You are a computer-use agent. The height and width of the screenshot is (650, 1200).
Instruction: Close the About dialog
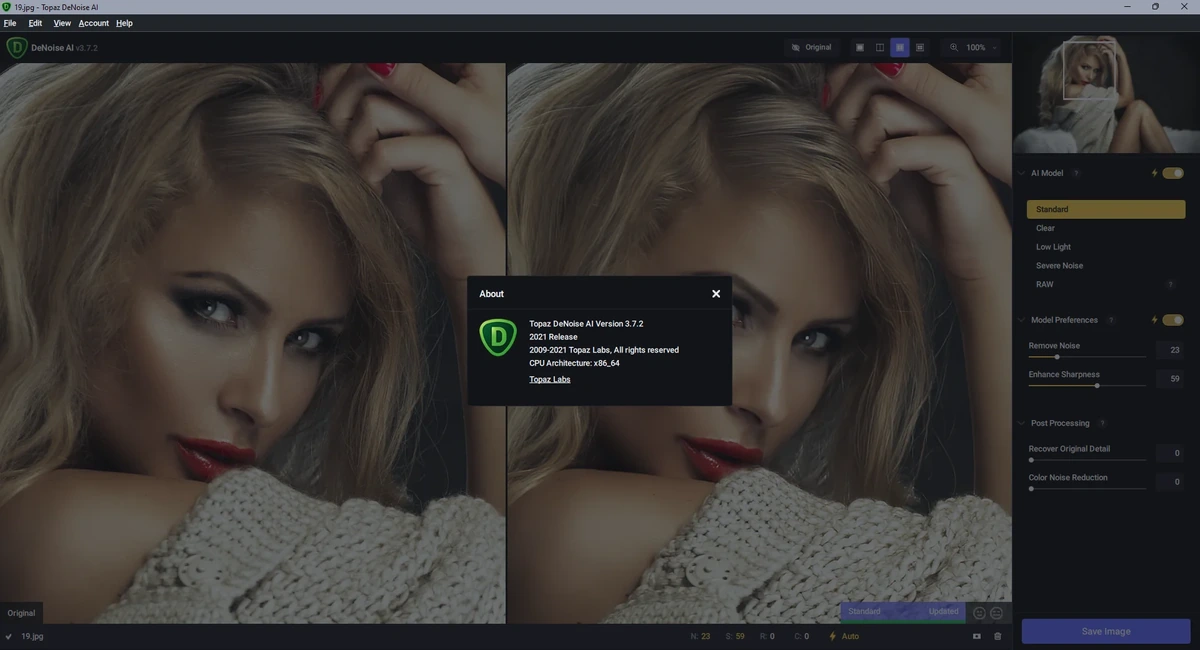point(716,294)
